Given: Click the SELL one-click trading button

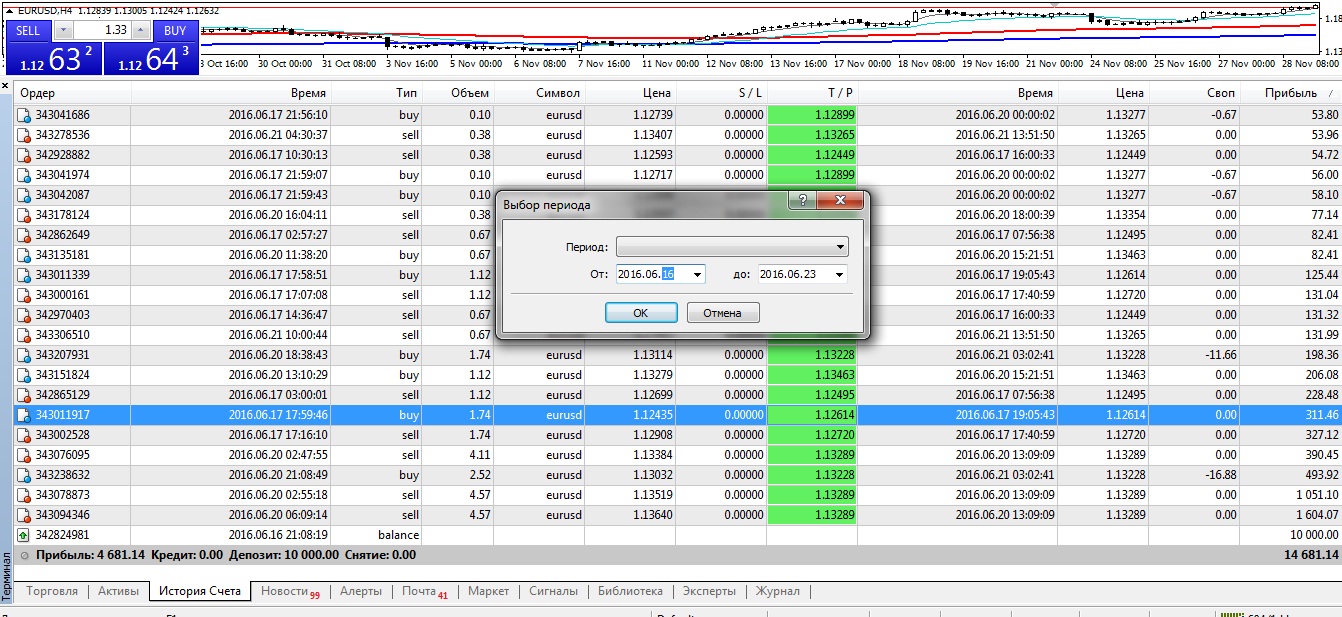Looking at the screenshot, I should click(x=28, y=30).
